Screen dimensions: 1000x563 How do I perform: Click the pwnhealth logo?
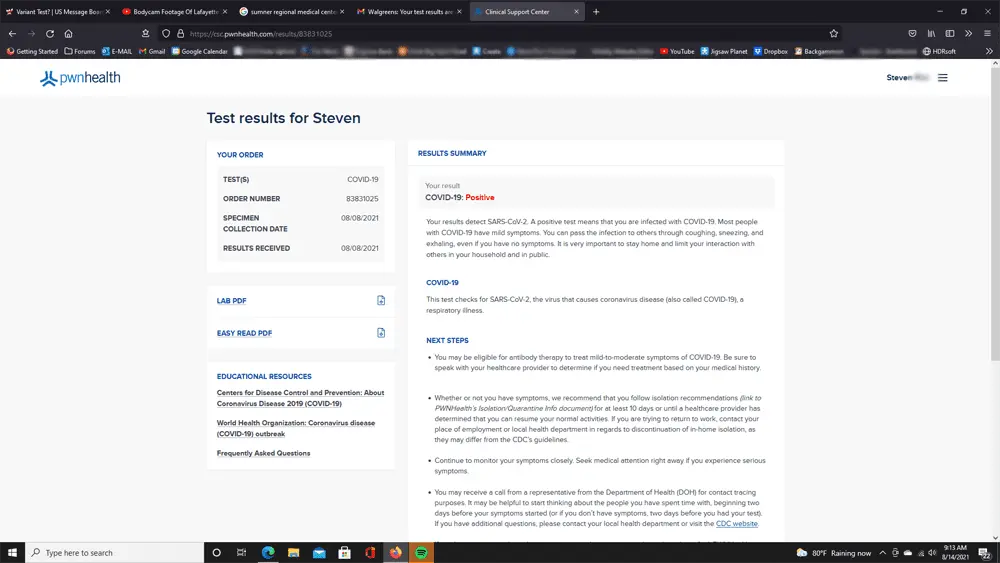(x=80, y=78)
